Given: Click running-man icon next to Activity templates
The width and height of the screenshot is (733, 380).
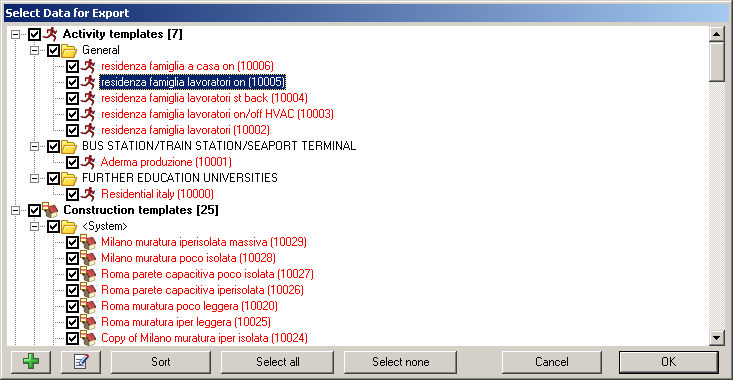Looking at the screenshot, I should tap(50, 34).
